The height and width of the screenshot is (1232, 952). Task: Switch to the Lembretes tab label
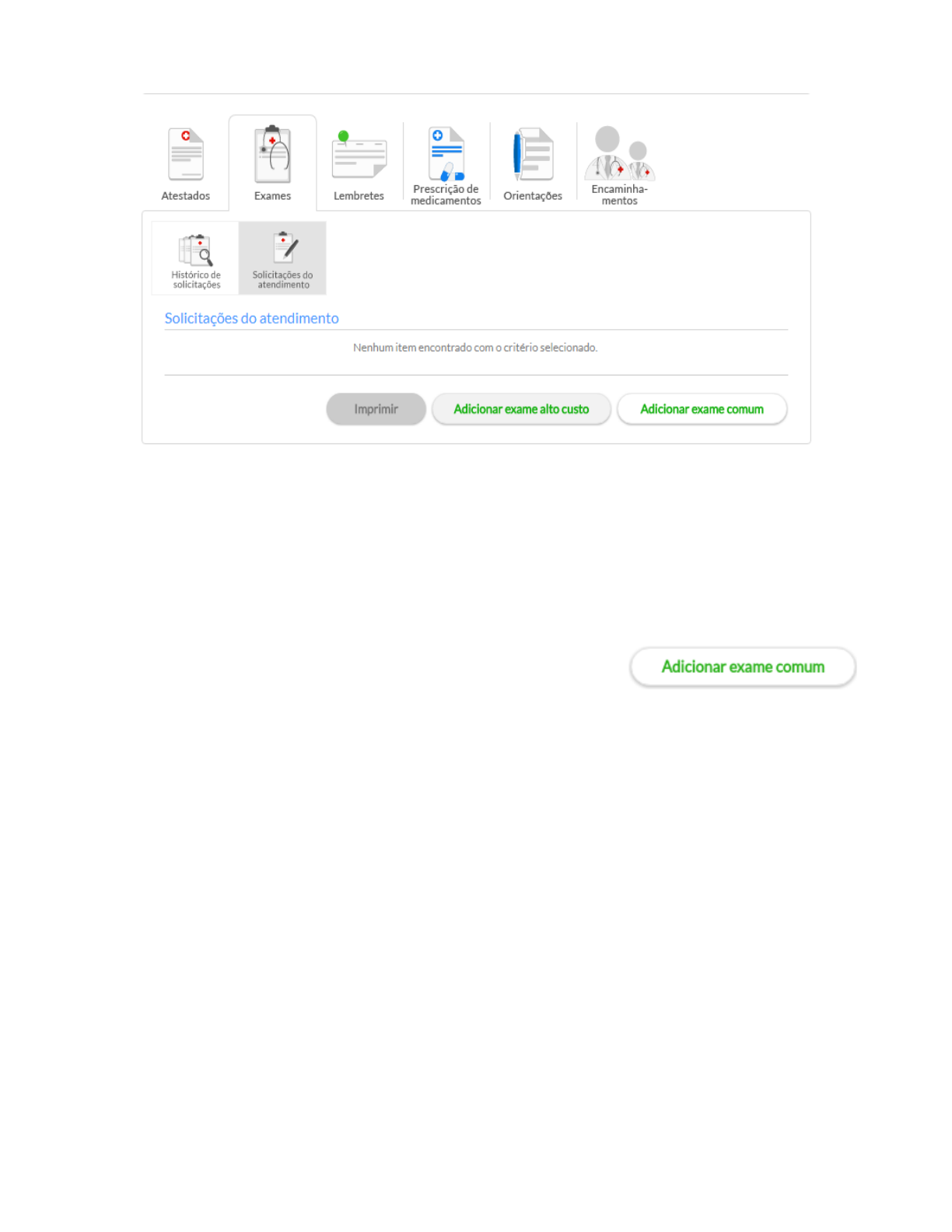point(359,196)
